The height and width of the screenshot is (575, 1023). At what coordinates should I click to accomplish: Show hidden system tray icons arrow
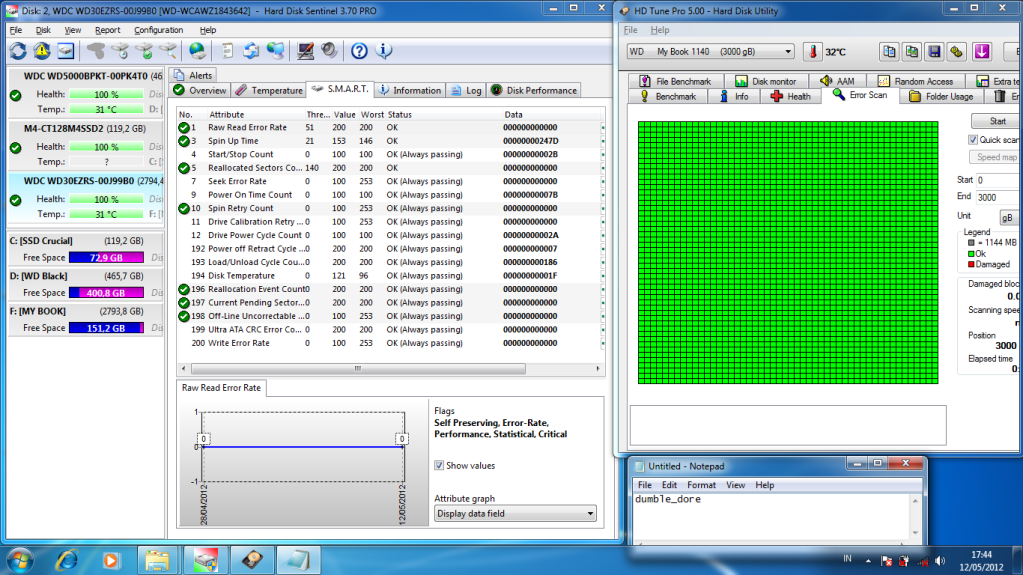tap(868, 561)
